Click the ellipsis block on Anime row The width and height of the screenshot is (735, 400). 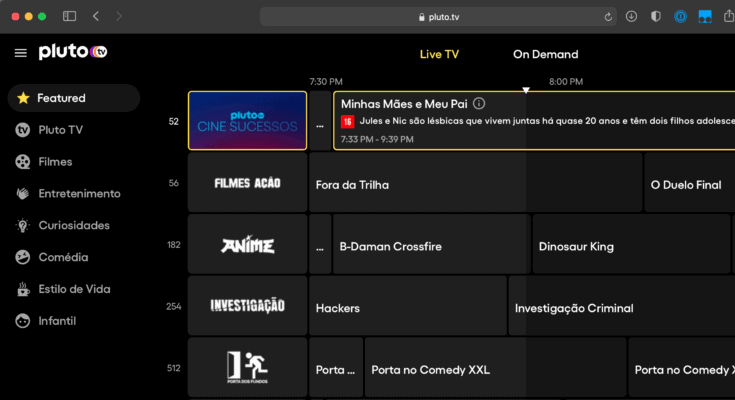(320, 244)
